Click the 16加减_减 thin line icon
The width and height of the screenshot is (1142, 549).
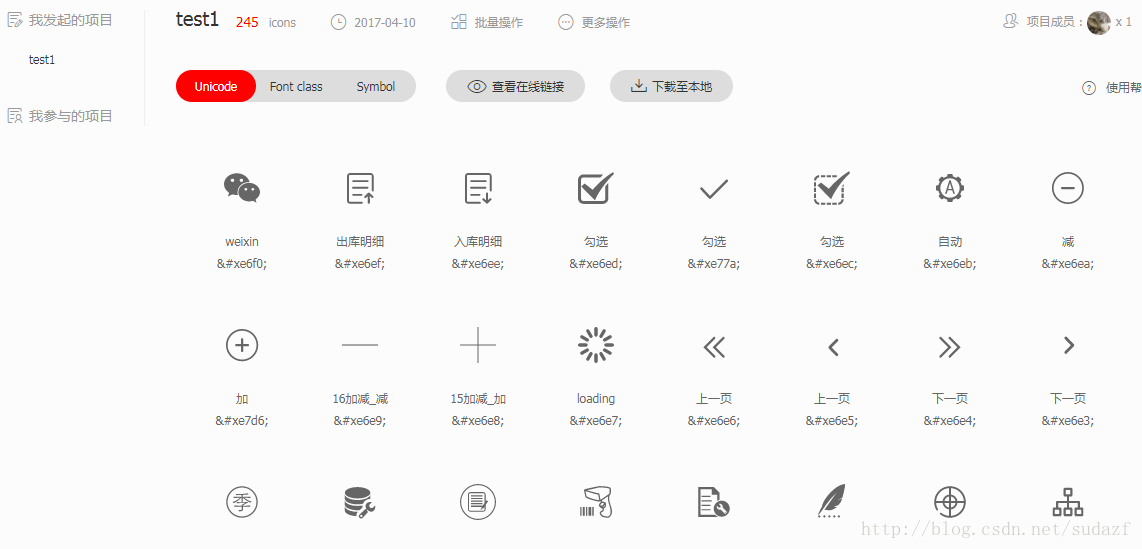[x=360, y=345]
